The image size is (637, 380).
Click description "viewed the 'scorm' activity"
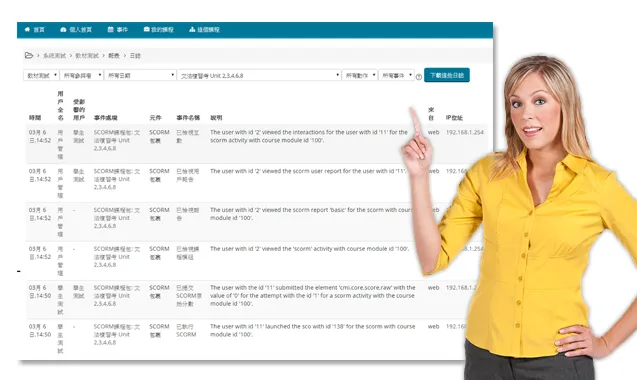(310, 249)
